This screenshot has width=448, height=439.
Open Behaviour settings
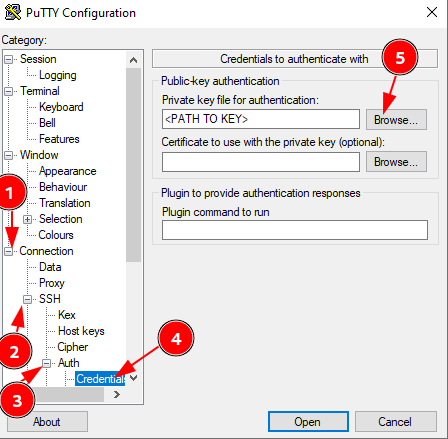point(63,187)
